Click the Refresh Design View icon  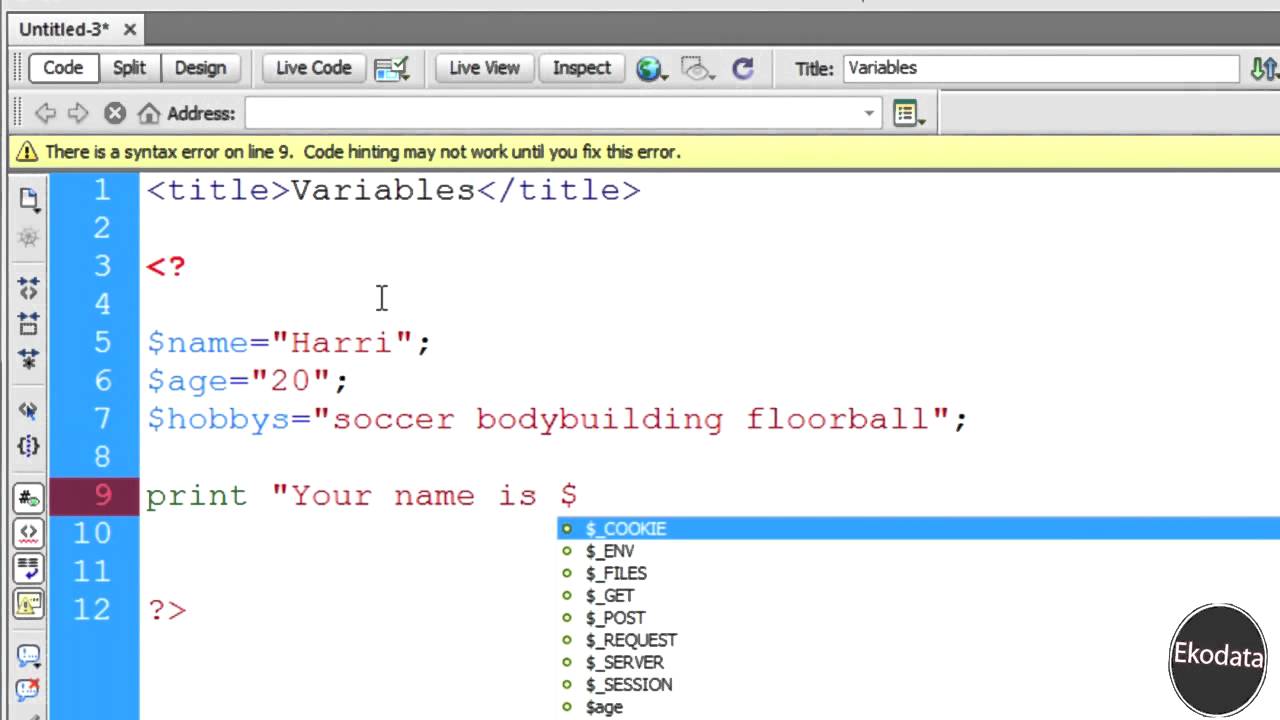(x=742, y=68)
